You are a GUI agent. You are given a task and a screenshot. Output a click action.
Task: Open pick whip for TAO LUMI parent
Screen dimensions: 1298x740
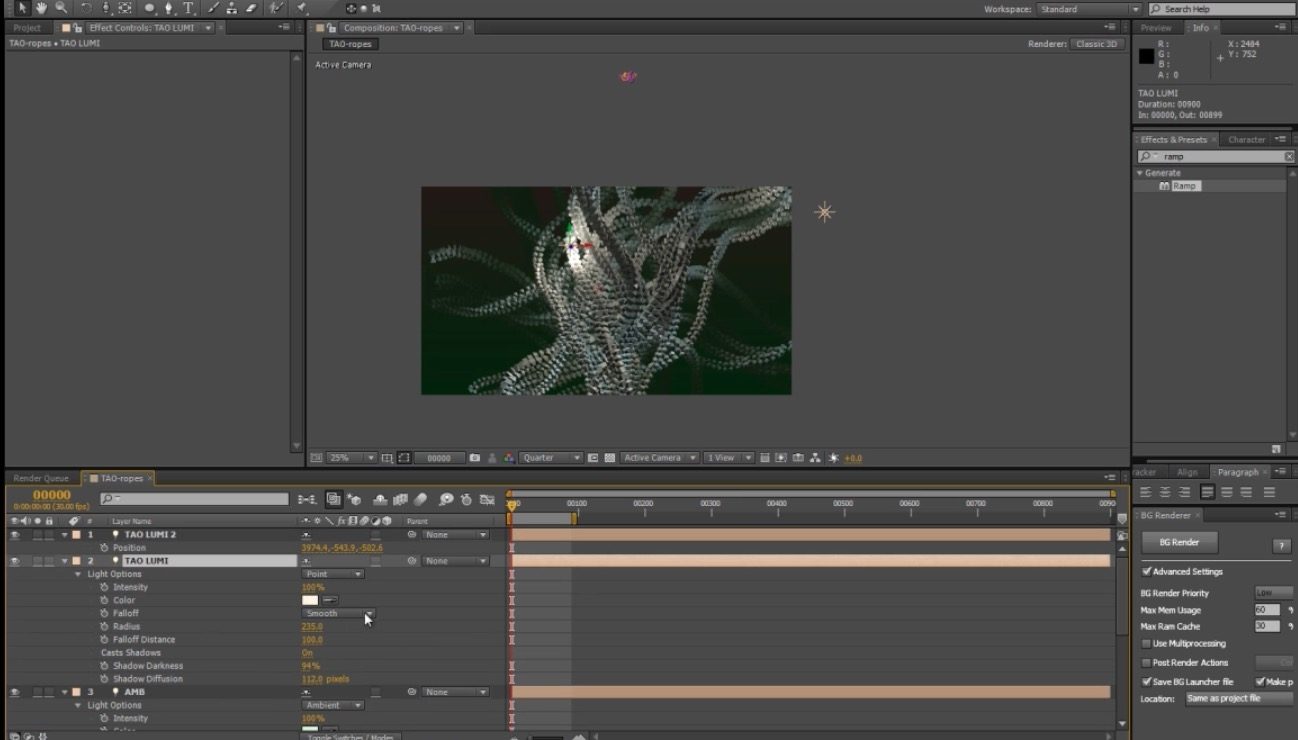point(411,561)
